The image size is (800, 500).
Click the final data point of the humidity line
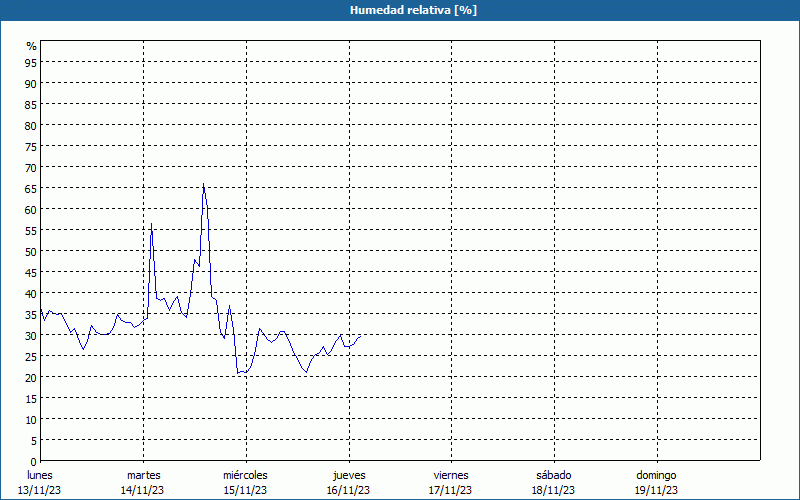coord(361,336)
